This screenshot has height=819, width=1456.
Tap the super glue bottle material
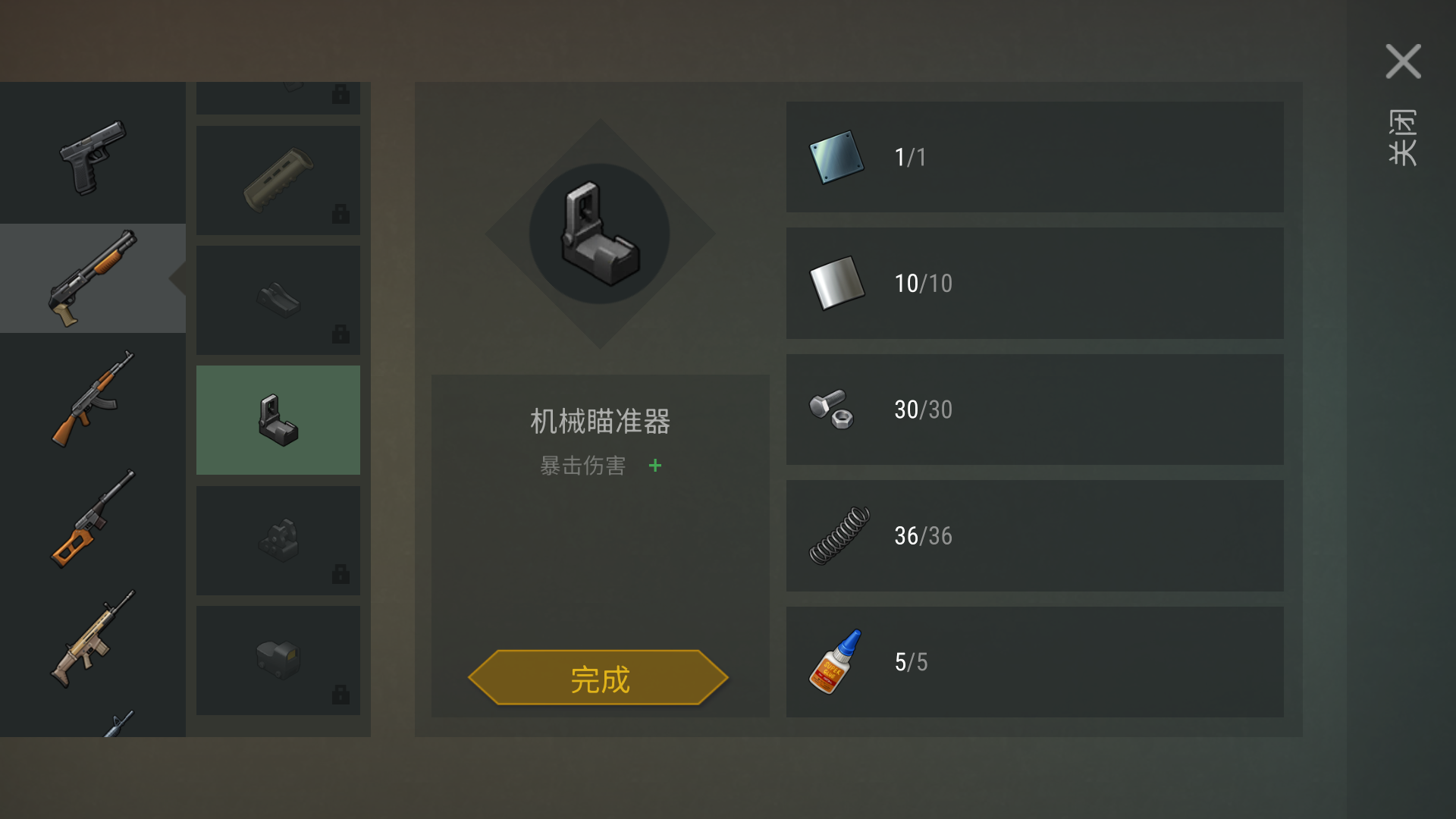click(x=1034, y=662)
